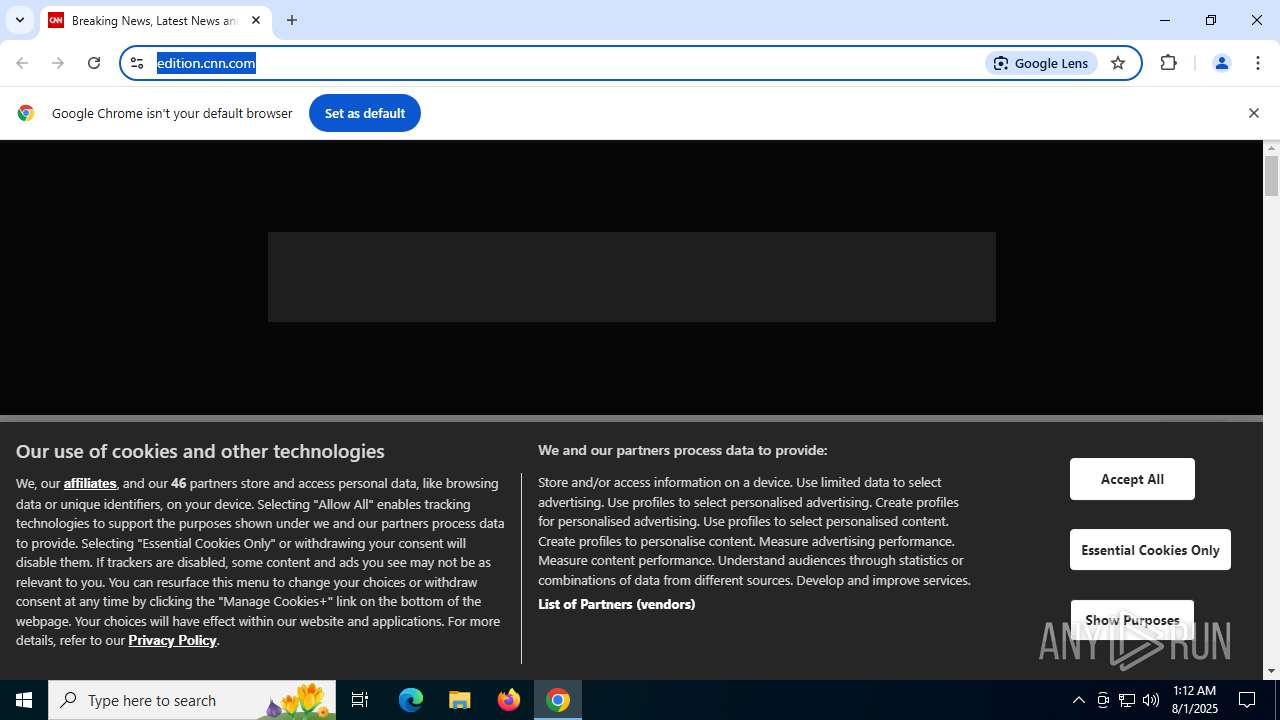Open volume control tray icon

pyautogui.click(x=1151, y=700)
